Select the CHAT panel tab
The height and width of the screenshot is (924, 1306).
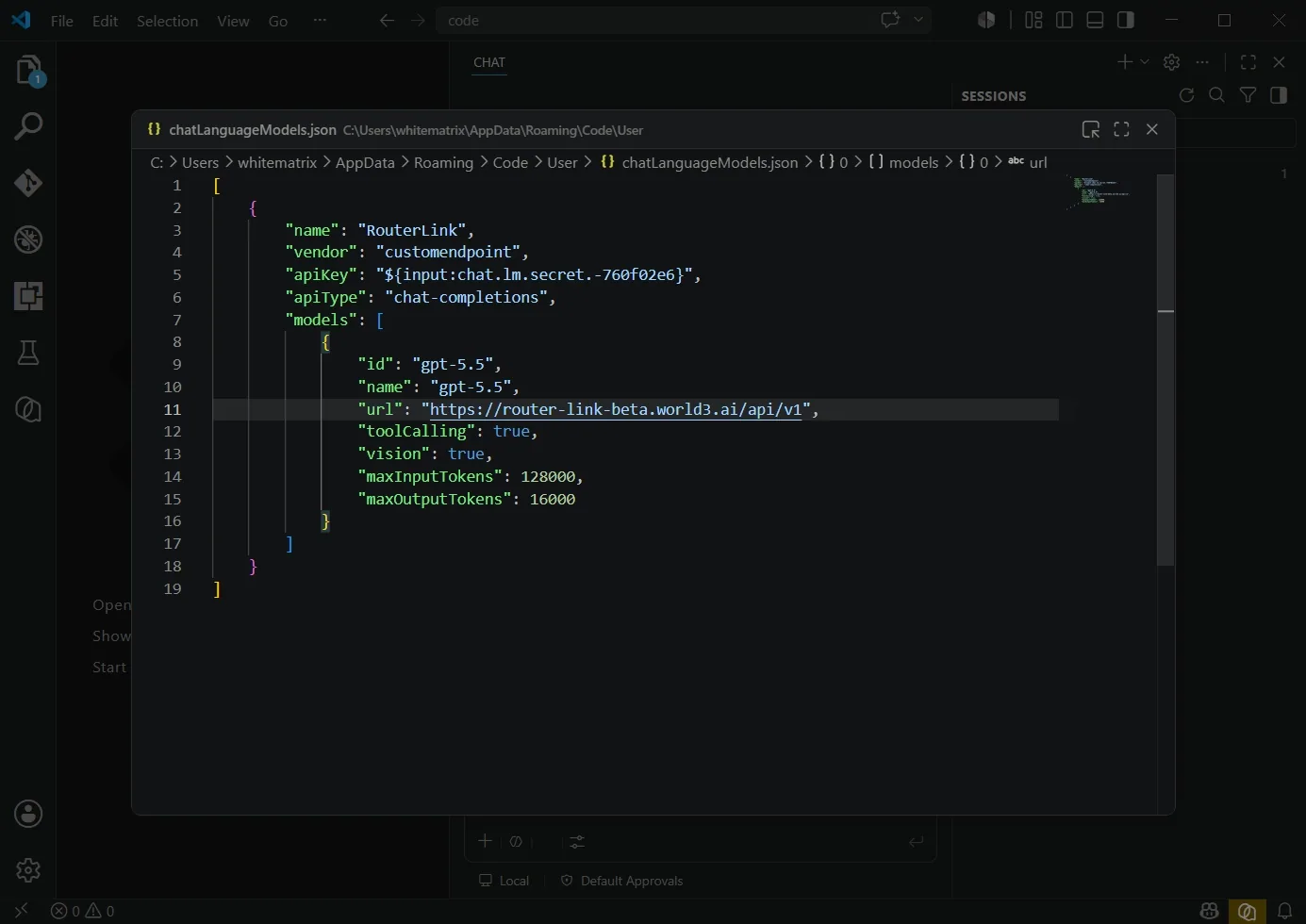click(x=489, y=62)
